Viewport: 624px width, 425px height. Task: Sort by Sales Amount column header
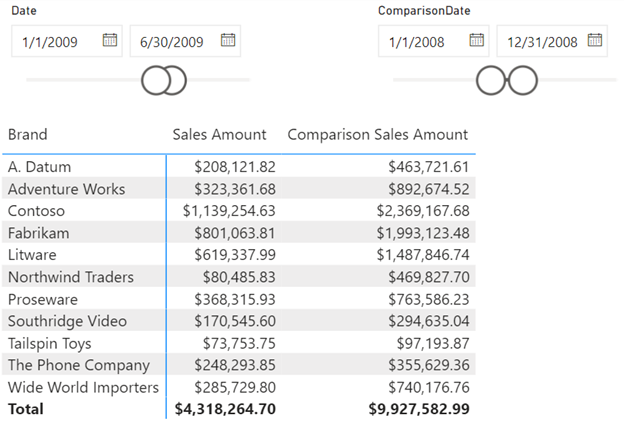tap(219, 135)
